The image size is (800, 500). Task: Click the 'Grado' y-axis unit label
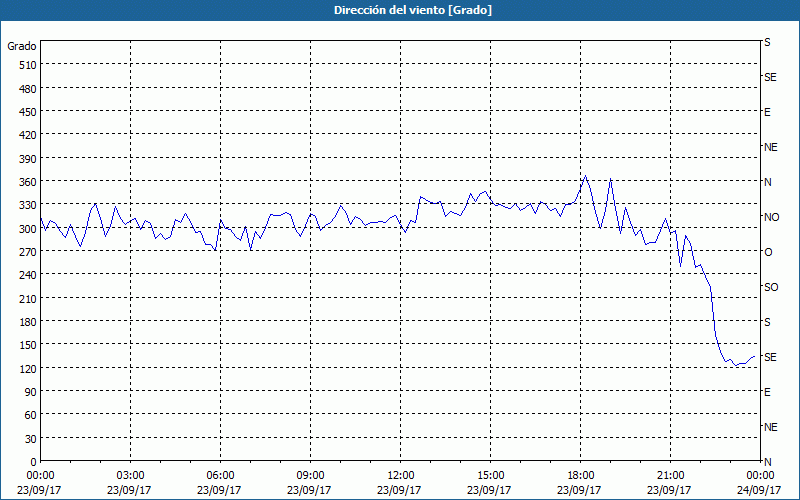(x=22, y=46)
